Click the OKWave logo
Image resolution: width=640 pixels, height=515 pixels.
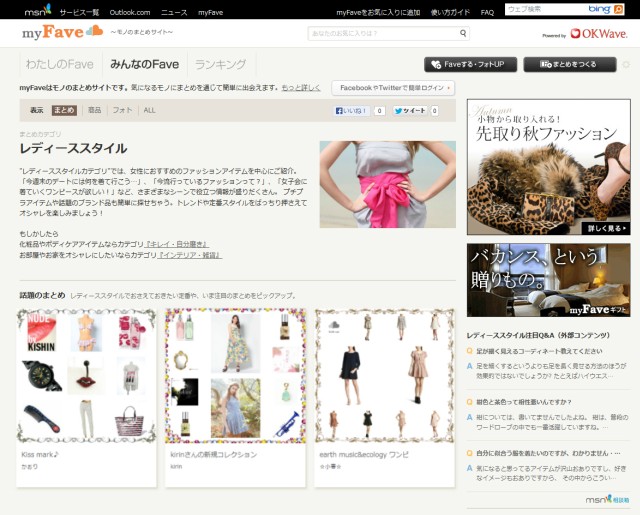point(599,34)
